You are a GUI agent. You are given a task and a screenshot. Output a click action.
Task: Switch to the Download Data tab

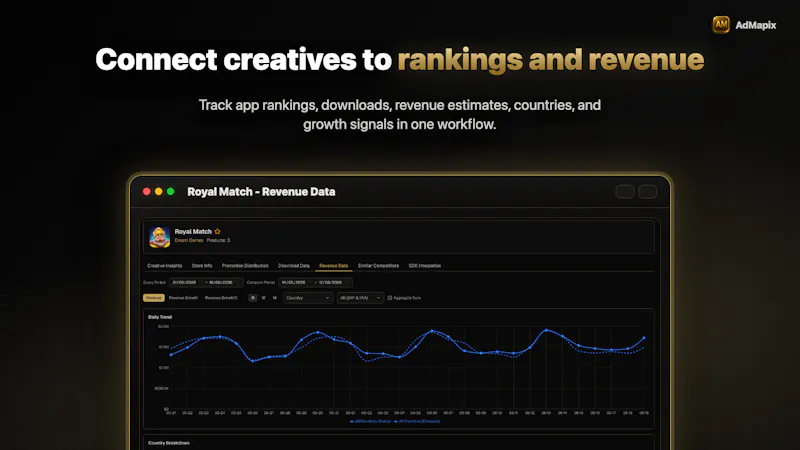pos(294,266)
